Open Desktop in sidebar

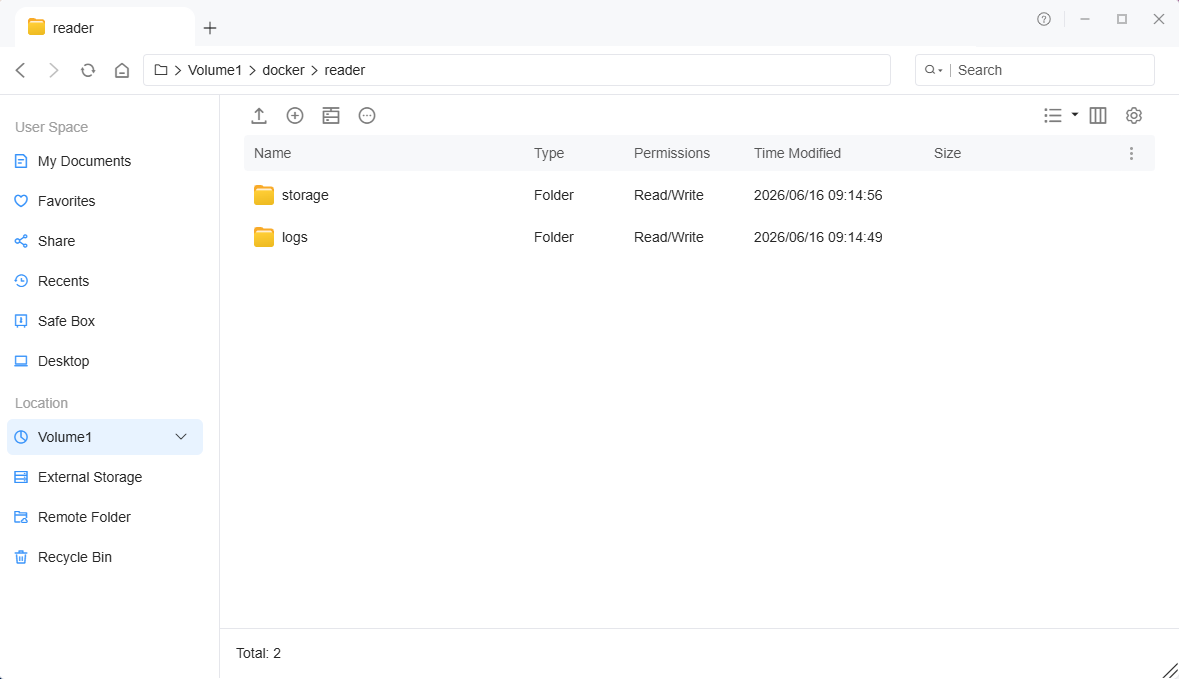pos(105,361)
